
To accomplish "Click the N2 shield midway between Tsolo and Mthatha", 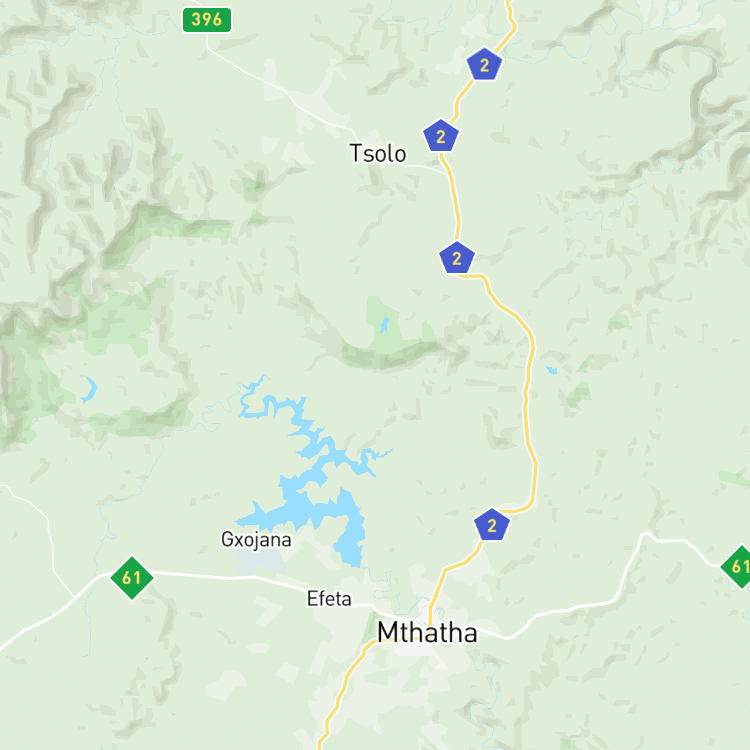I will [457, 258].
